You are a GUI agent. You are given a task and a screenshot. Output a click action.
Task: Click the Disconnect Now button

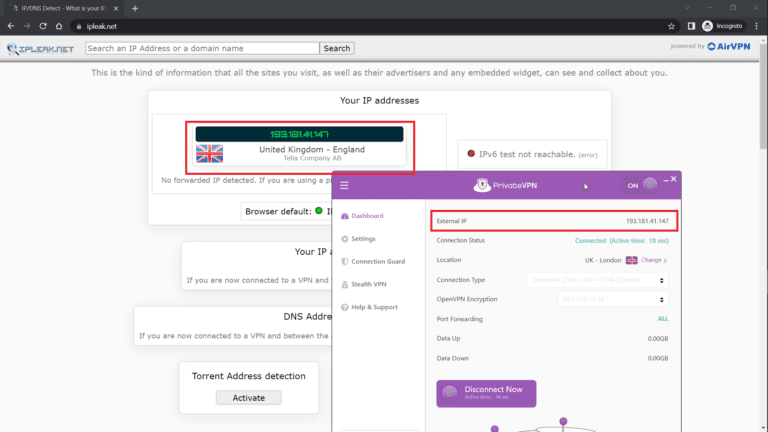point(486,393)
